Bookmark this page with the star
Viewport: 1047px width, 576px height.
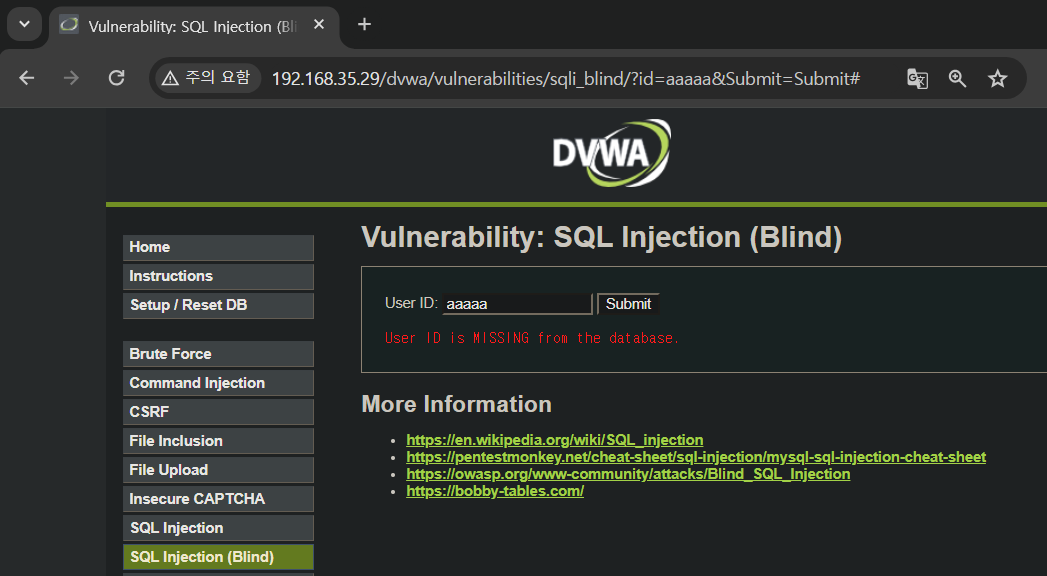pyautogui.click(x=998, y=79)
